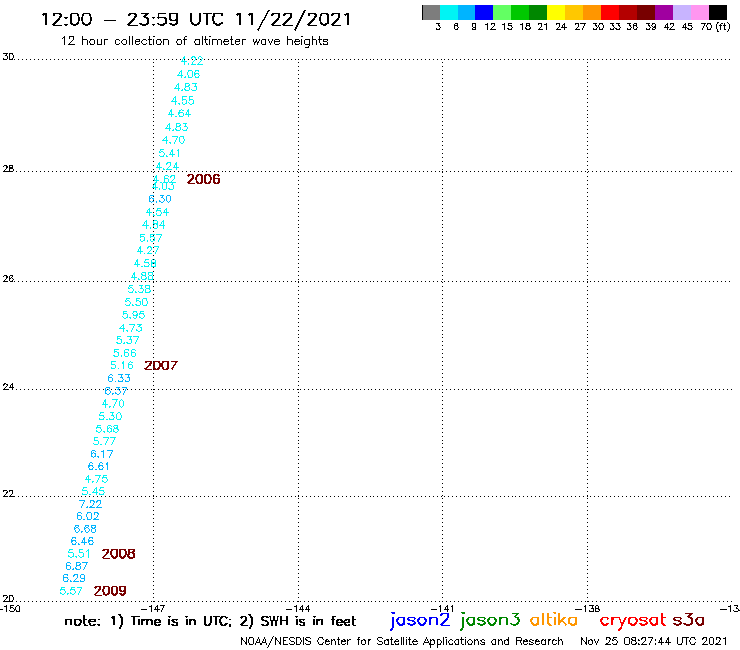740x650 pixels.
Task: Click the longitude axis label "-138"
Action: (x=588, y=608)
